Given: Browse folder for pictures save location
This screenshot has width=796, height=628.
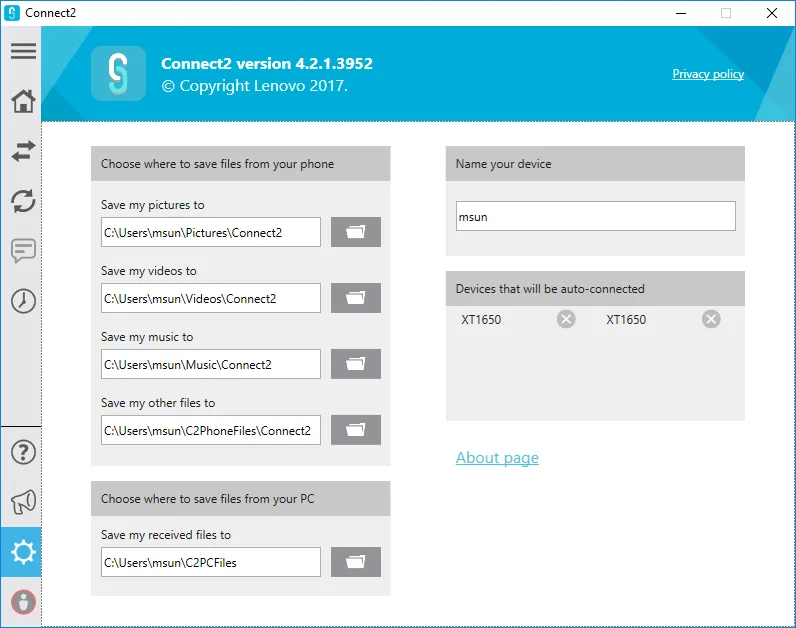Looking at the screenshot, I should point(356,232).
